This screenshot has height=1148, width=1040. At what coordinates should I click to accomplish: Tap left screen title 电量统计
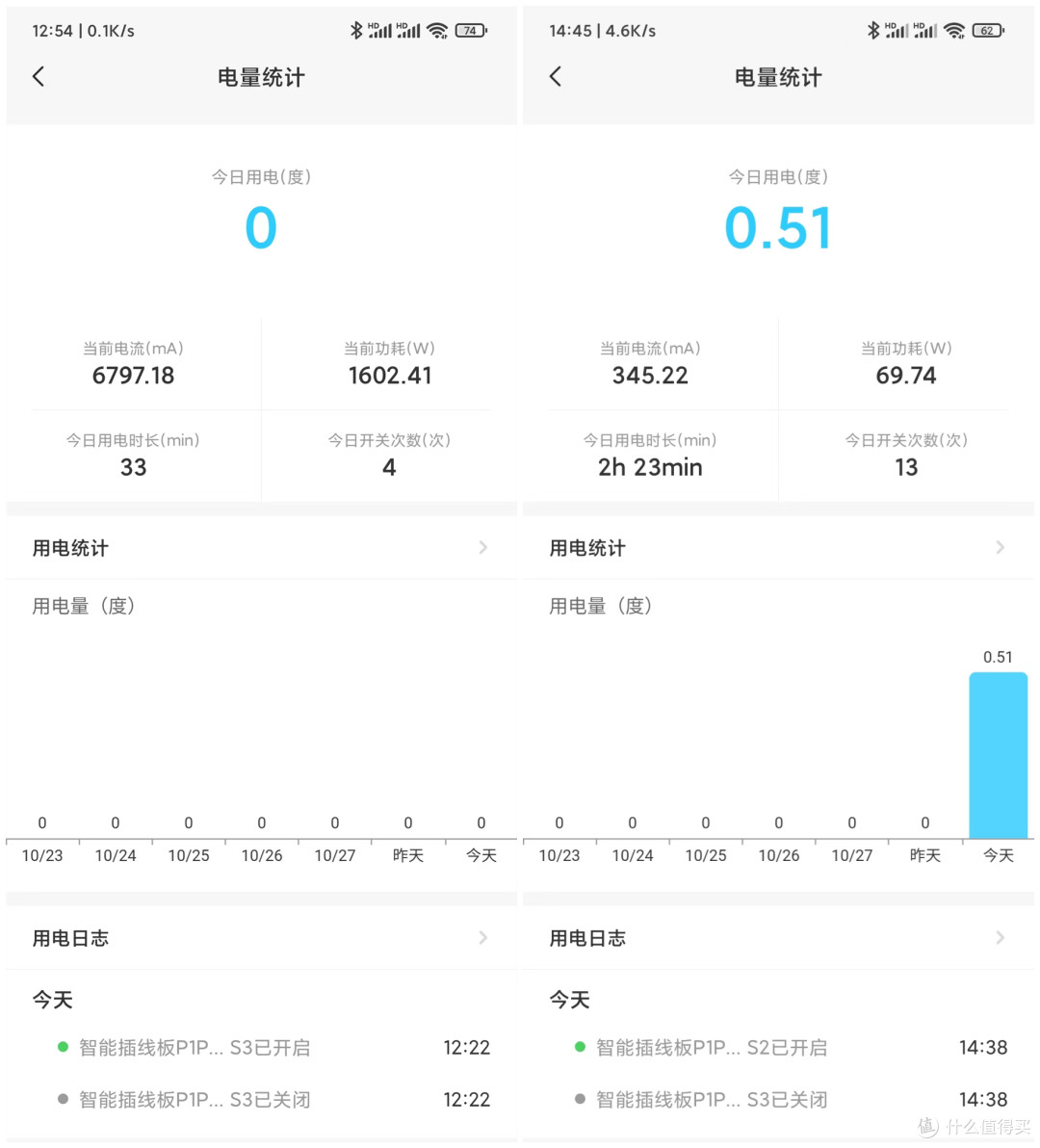[x=261, y=77]
